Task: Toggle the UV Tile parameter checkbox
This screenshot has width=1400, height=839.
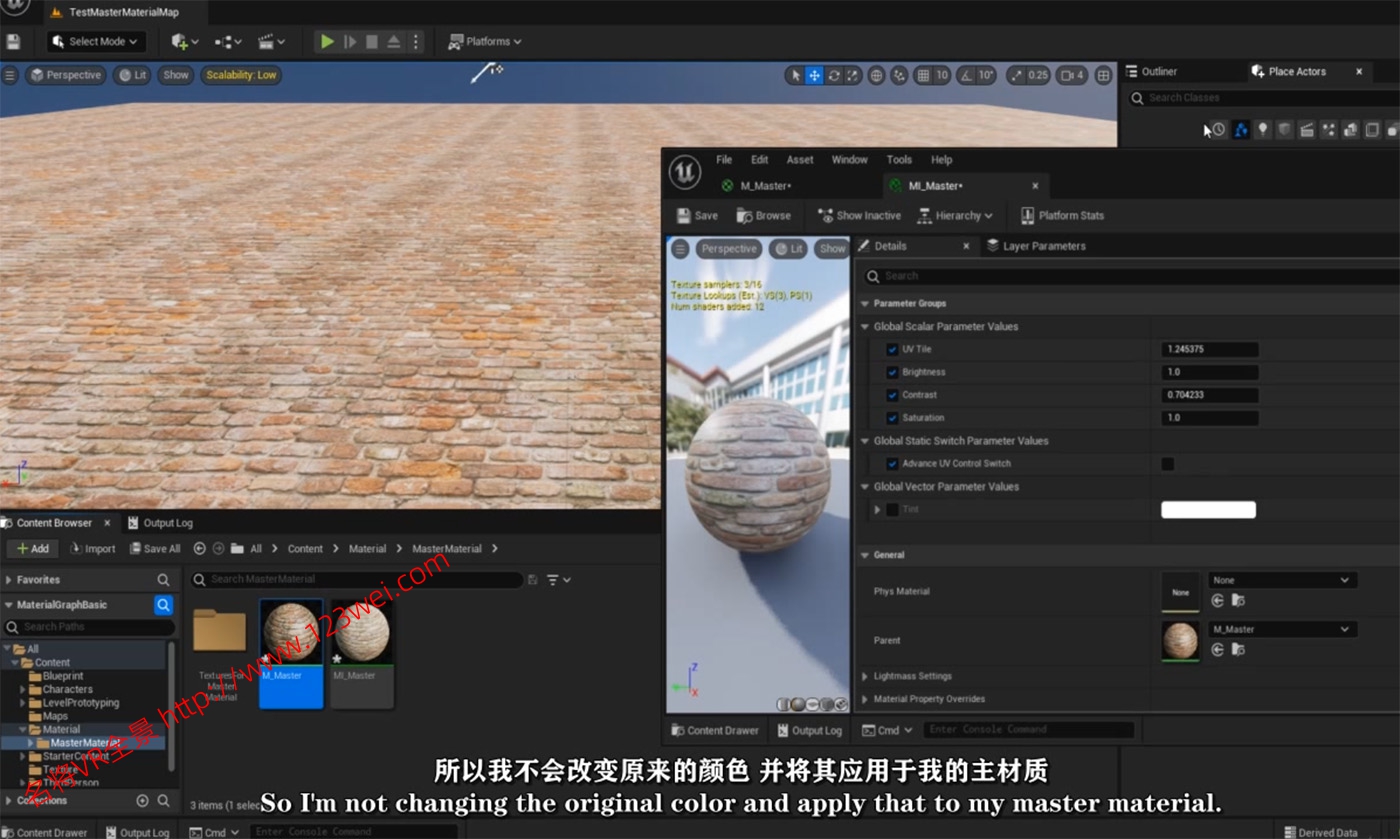Action: (893, 348)
